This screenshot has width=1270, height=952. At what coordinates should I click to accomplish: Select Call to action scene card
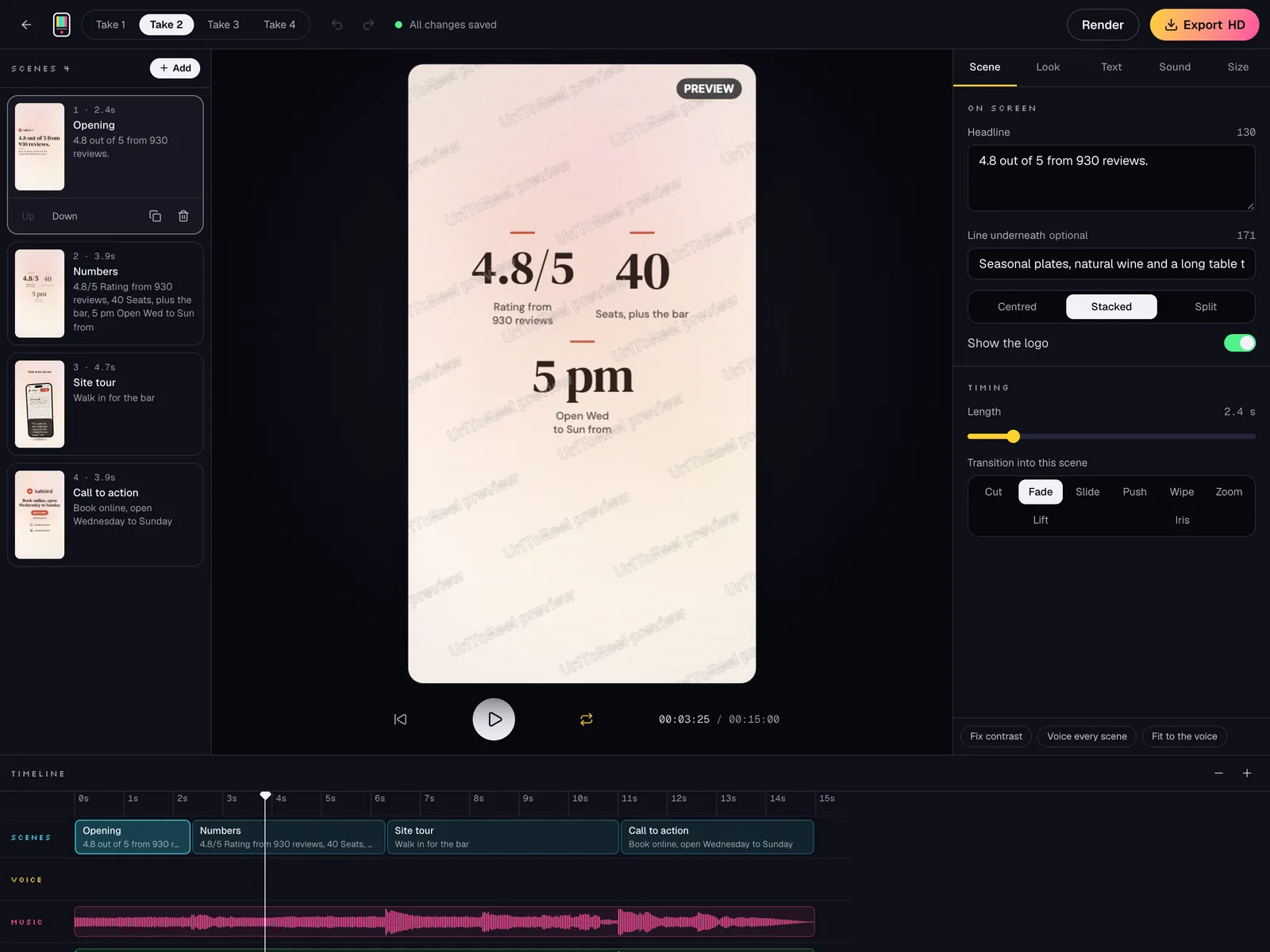[106, 515]
